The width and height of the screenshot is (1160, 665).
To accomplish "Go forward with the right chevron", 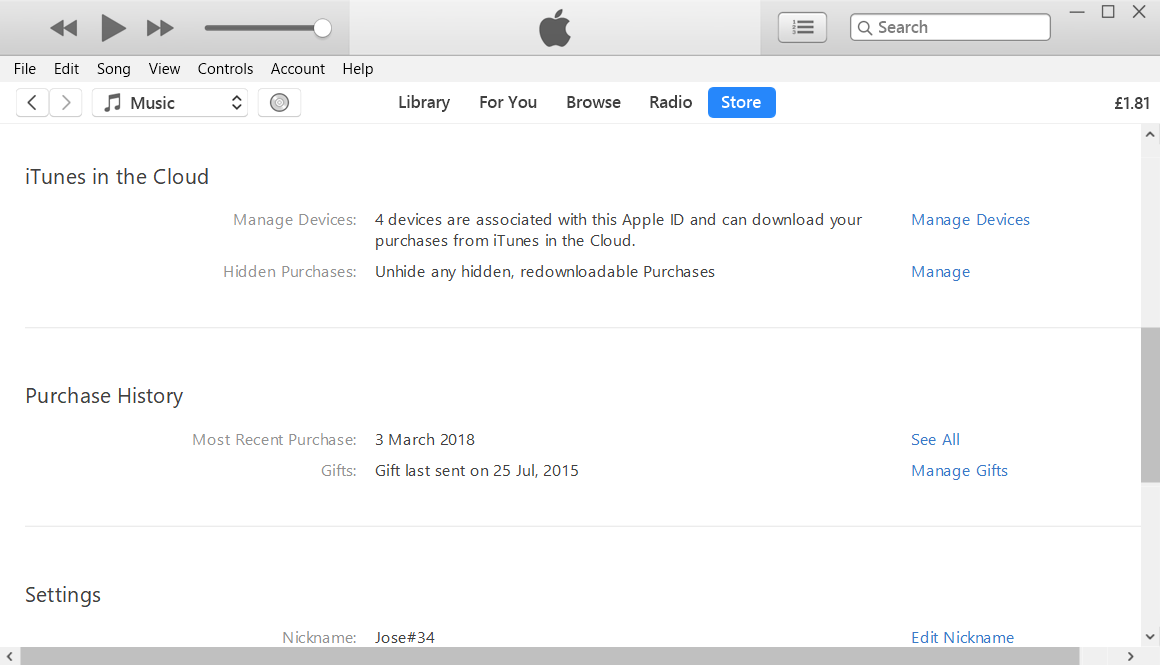I will click(x=65, y=102).
